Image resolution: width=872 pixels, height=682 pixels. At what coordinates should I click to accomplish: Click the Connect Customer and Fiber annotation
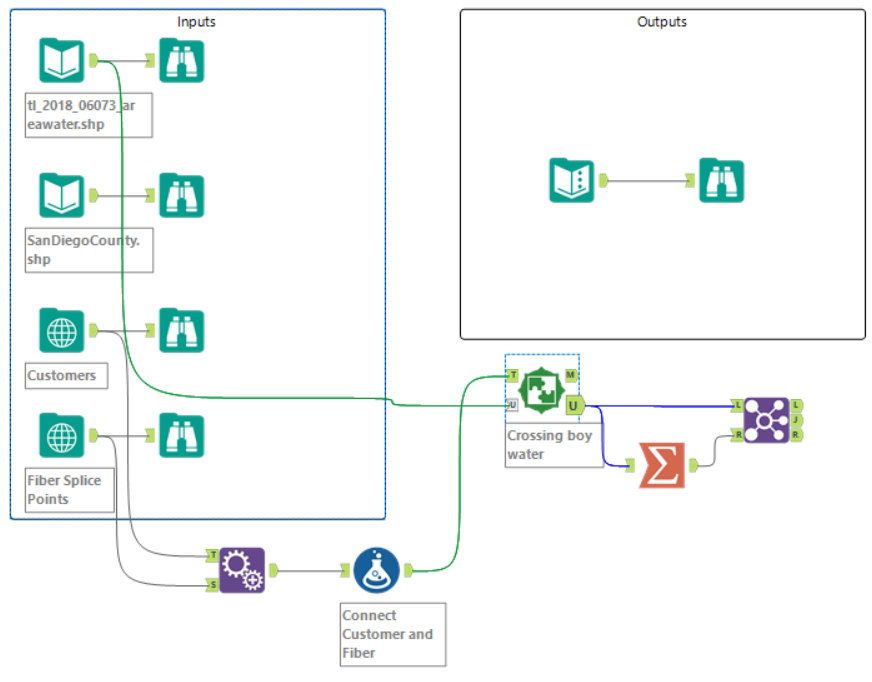pyautogui.click(x=393, y=634)
